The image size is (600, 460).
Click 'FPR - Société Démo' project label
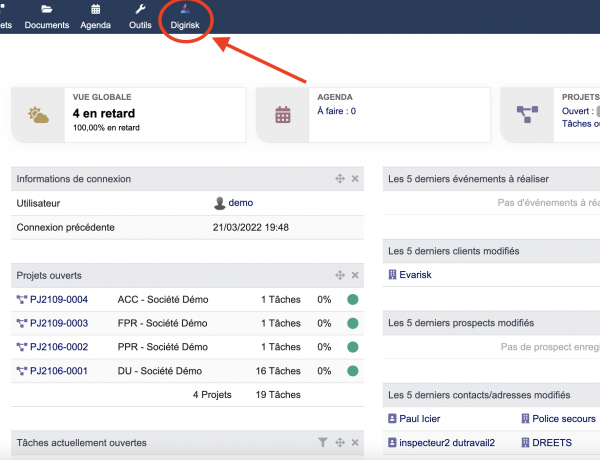(x=162, y=323)
